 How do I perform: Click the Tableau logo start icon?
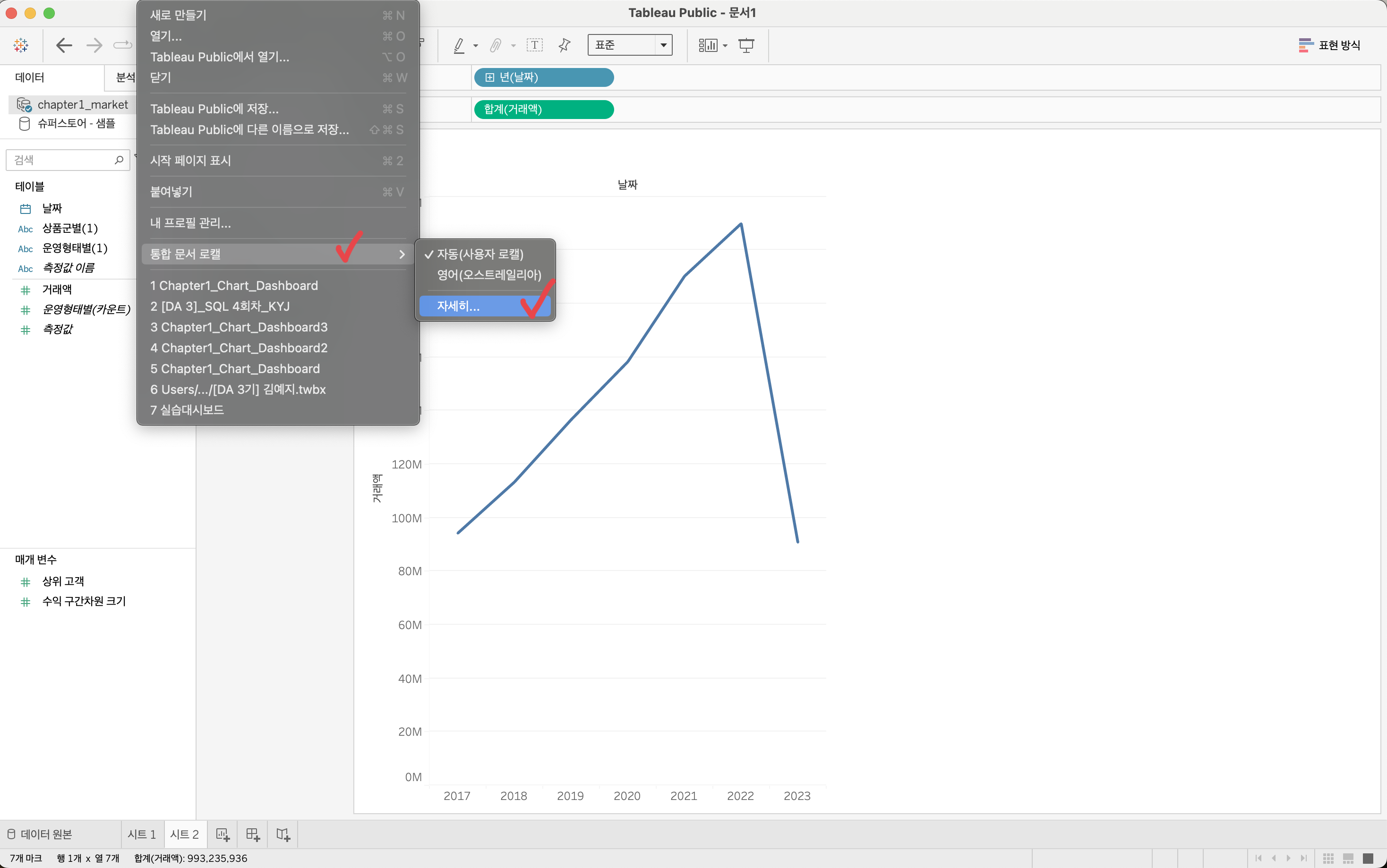click(x=21, y=45)
